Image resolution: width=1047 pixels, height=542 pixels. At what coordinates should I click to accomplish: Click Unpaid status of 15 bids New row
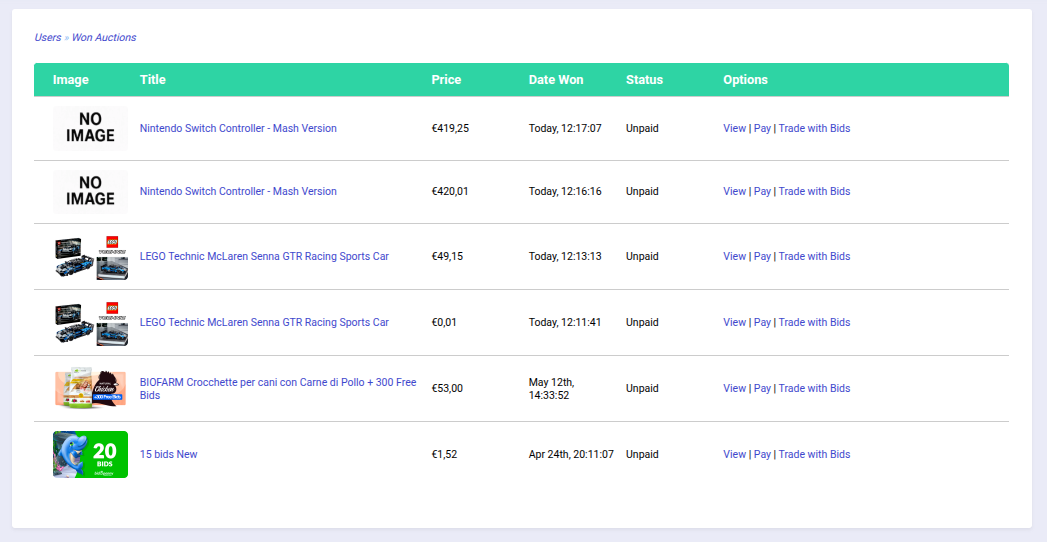642,455
